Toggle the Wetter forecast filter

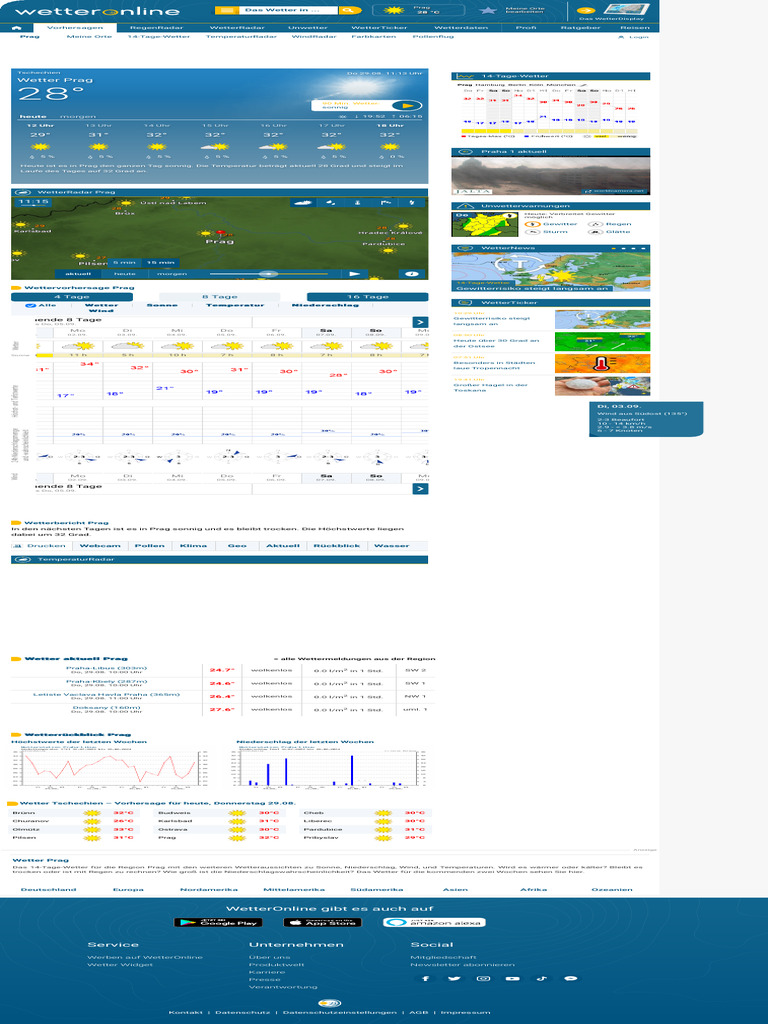pyautogui.click(x=101, y=305)
